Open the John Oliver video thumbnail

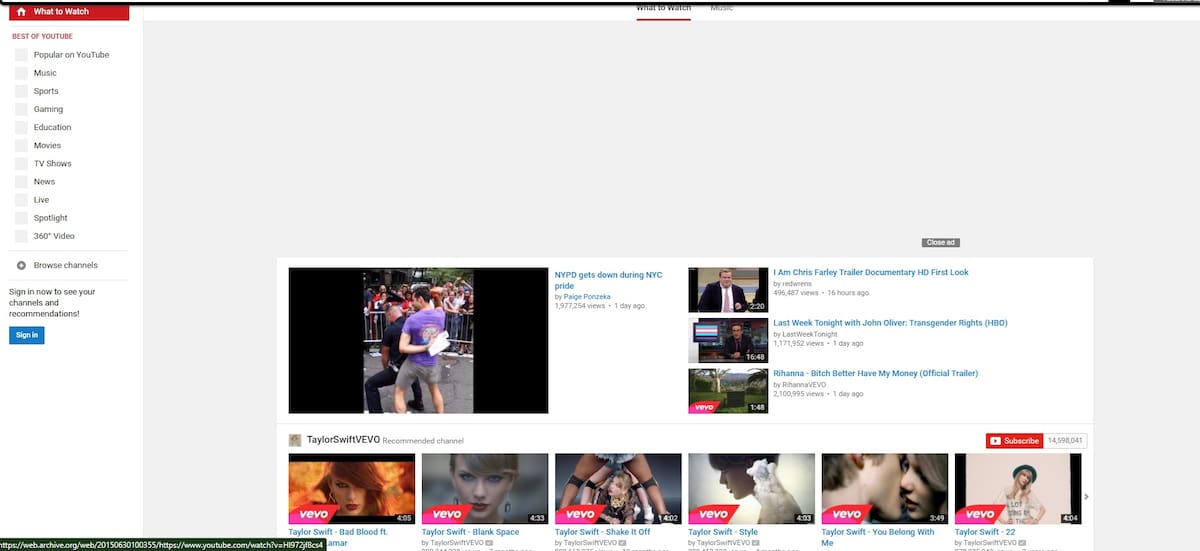point(728,340)
